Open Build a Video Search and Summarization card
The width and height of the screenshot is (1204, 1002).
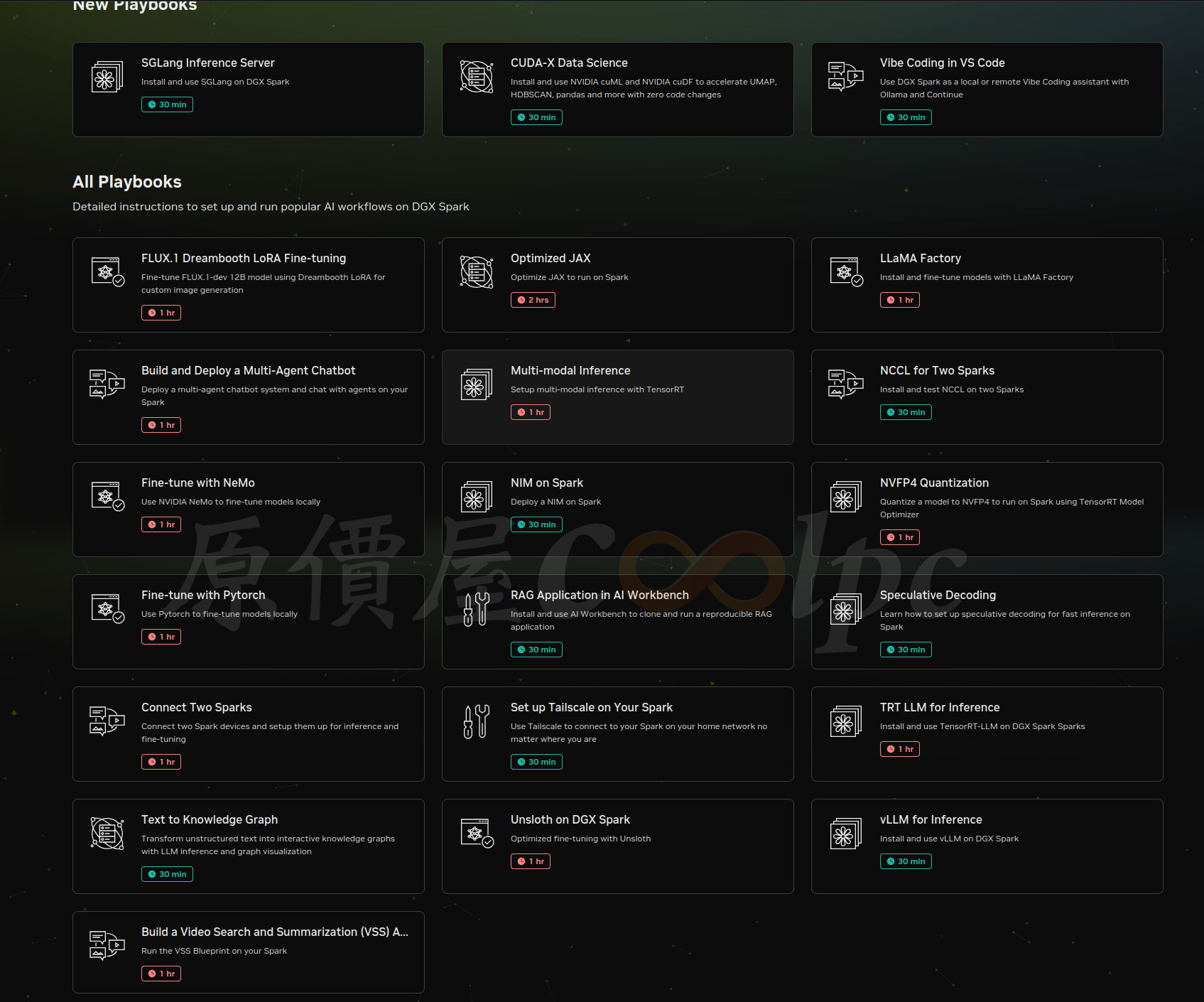(274, 932)
